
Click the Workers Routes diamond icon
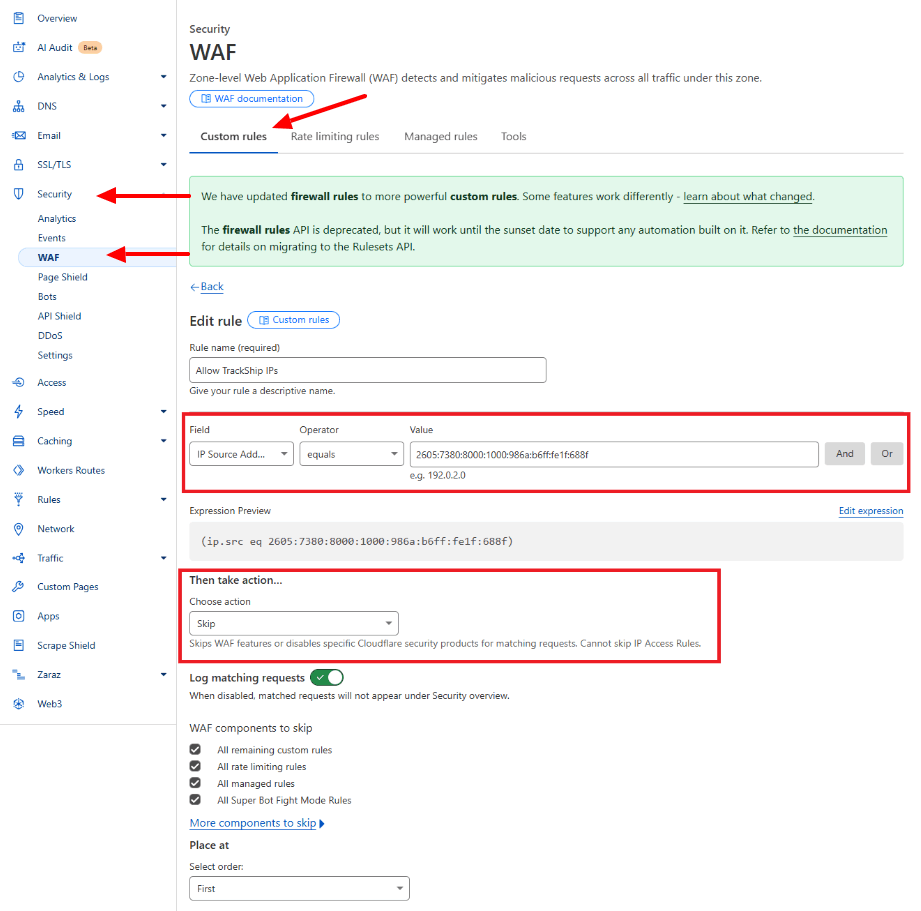tap(19, 470)
